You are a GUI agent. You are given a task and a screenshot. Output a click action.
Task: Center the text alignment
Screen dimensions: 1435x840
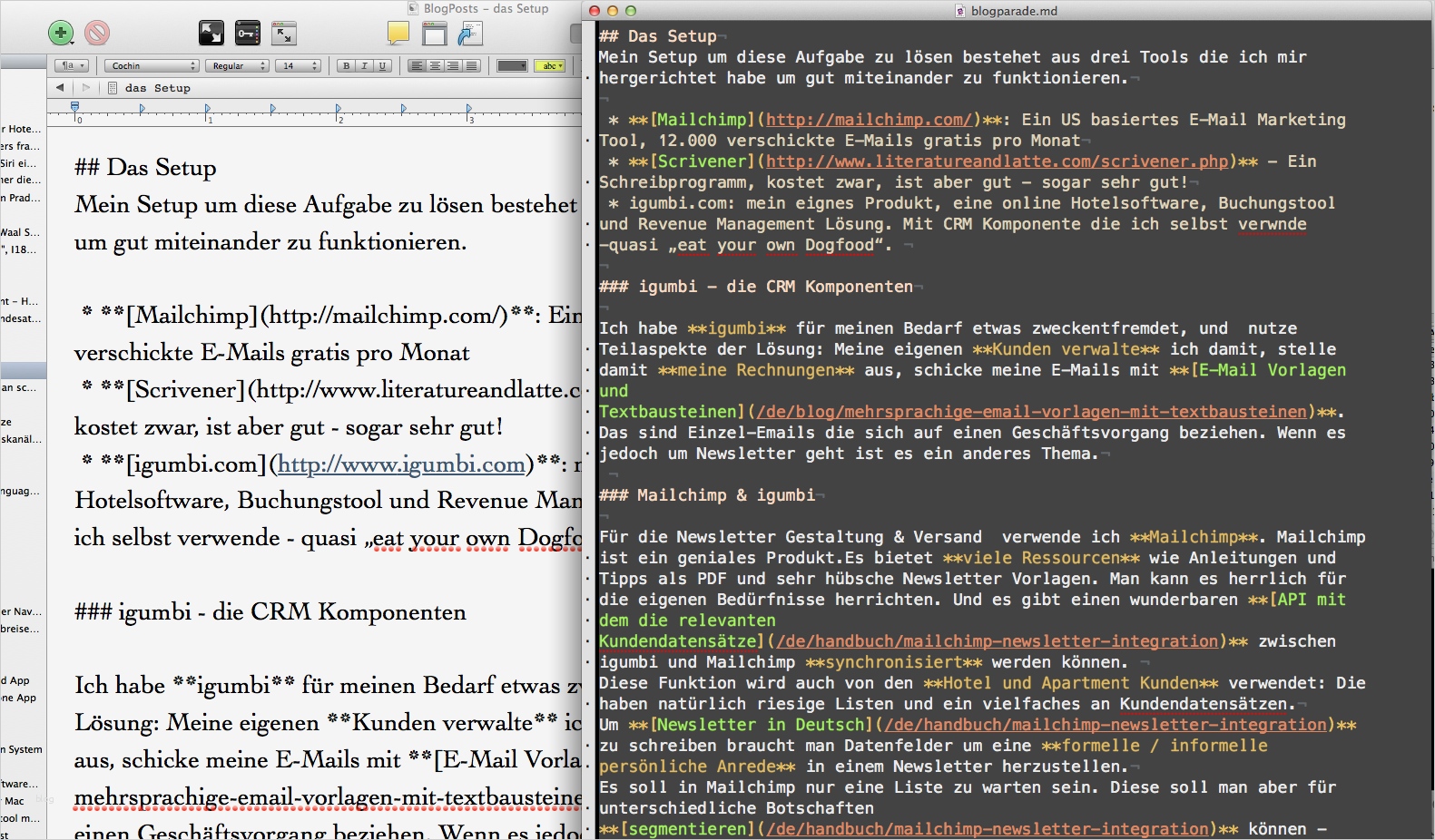pos(435,66)
